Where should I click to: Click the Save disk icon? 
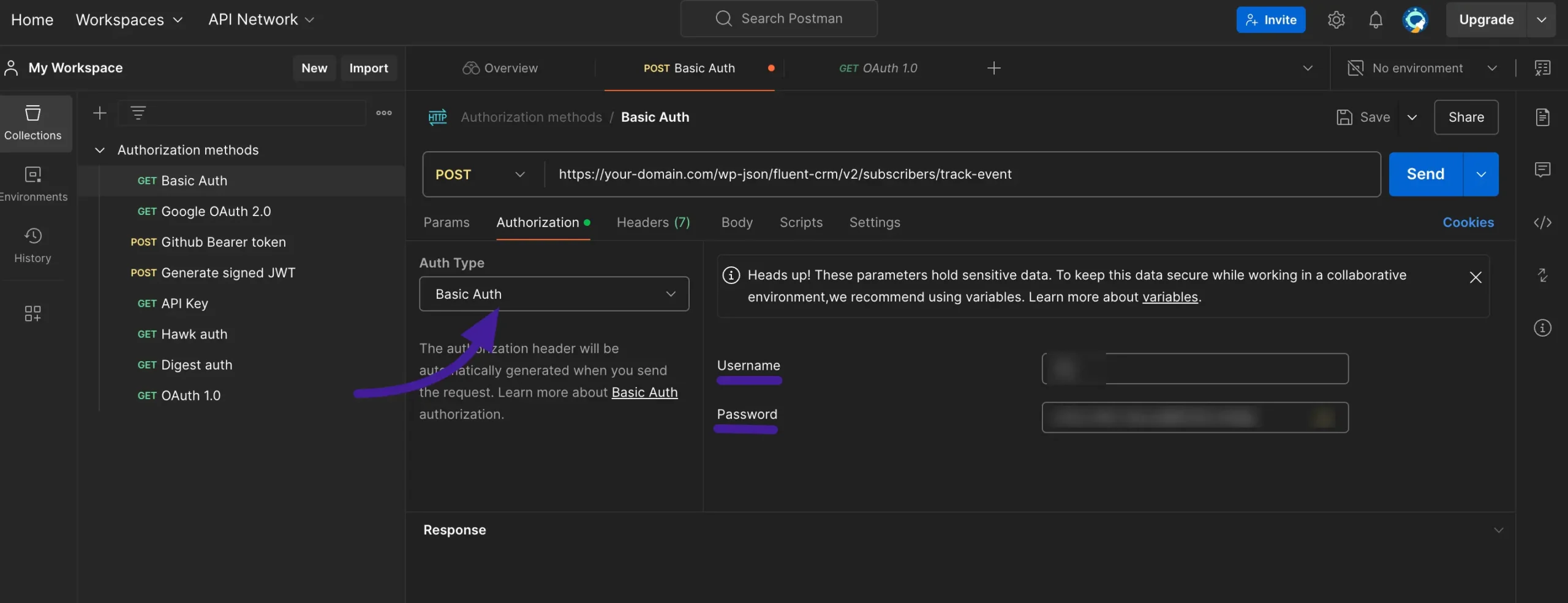coord(1344,117)
